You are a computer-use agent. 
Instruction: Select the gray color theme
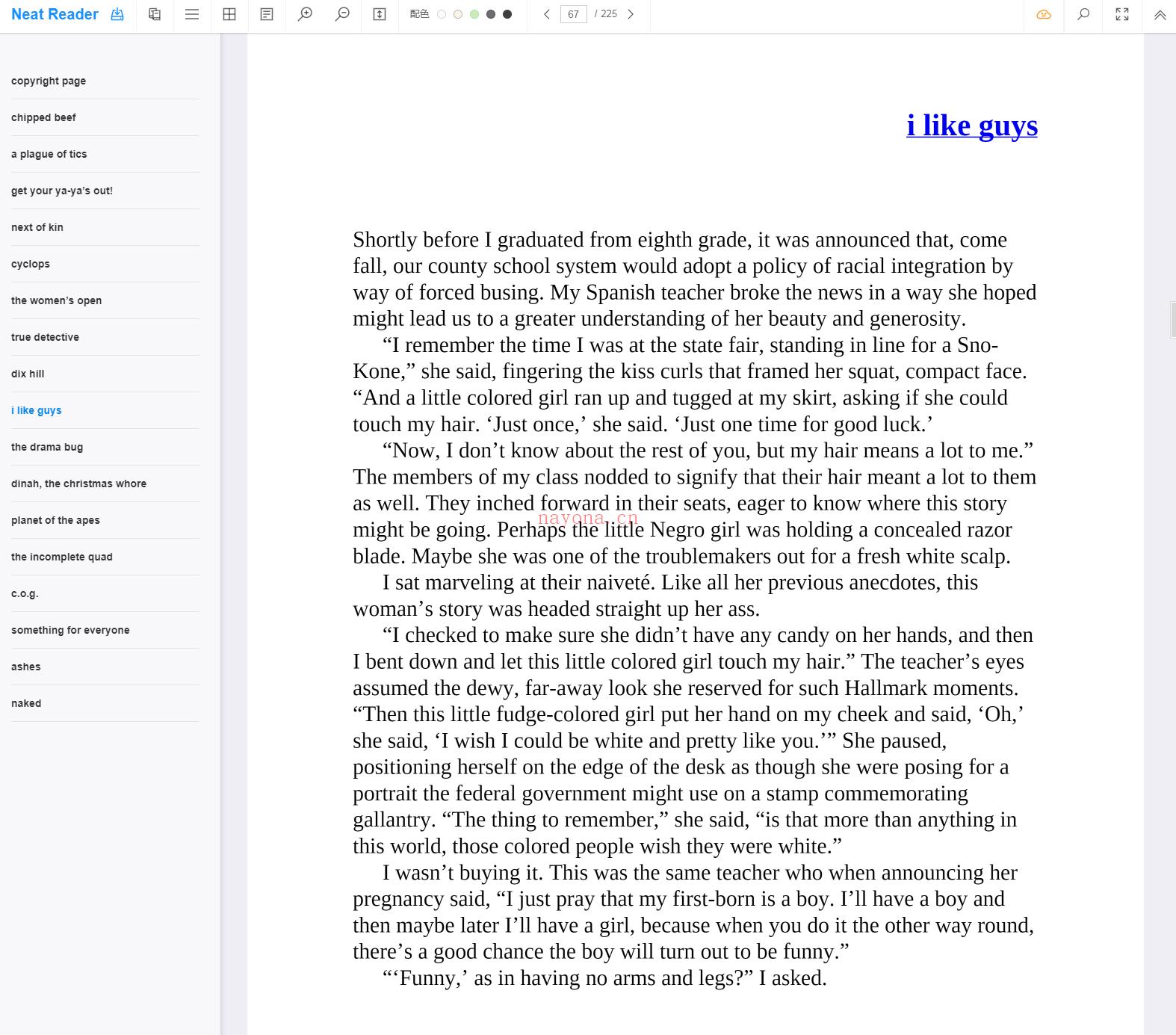pos(491,14)
